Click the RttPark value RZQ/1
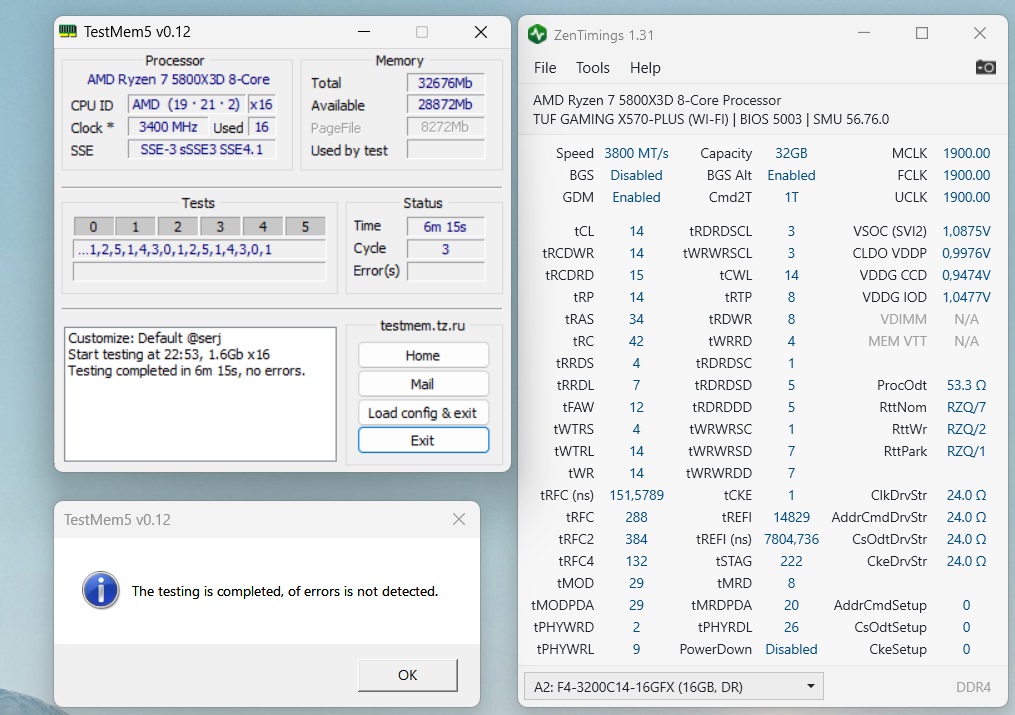This screenshot has height=715, width=1015. pyautogui.click(x=966, y=451)
